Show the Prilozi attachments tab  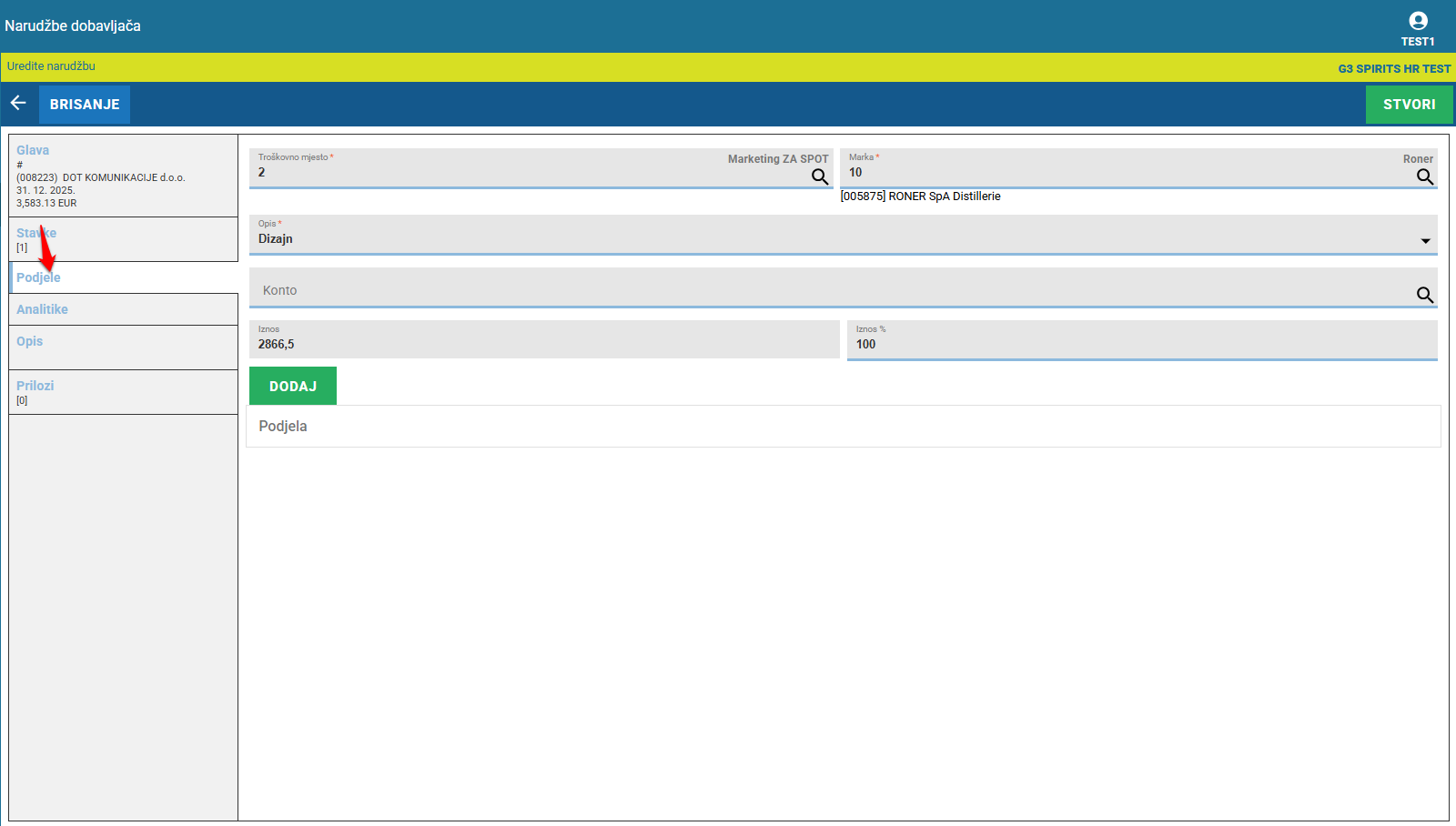coord(35,386)
